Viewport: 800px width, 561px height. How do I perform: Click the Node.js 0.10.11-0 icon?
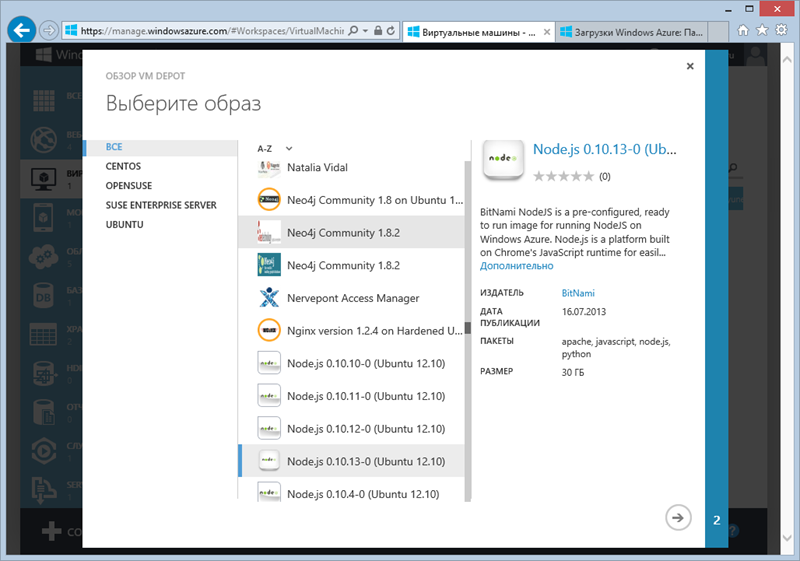pyautogui.click(x=269, y=396)
